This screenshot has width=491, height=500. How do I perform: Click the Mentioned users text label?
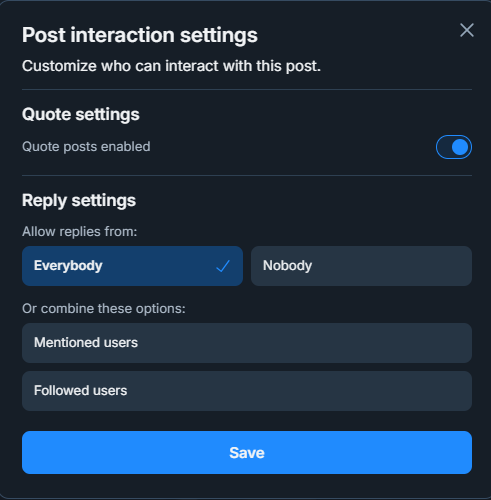(86, 343)
